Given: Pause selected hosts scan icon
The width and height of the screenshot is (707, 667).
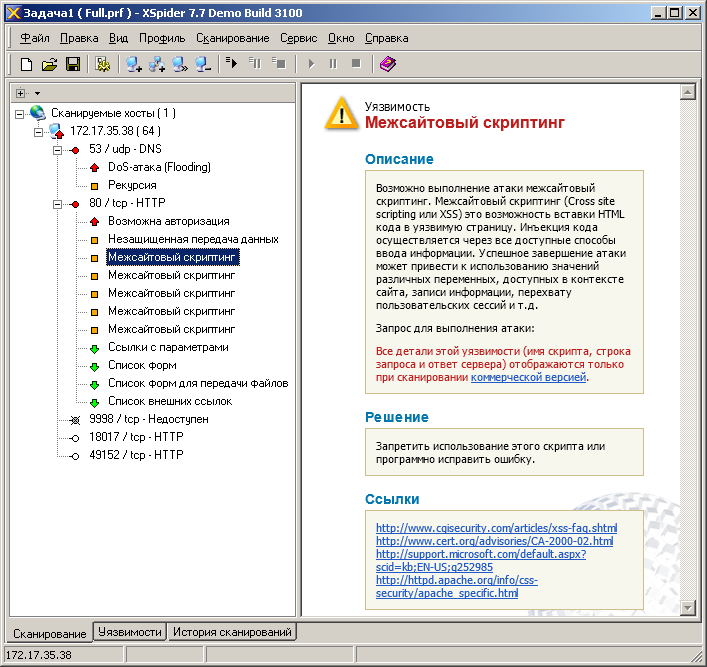Looking at the screenshot, I should [255, 64].
